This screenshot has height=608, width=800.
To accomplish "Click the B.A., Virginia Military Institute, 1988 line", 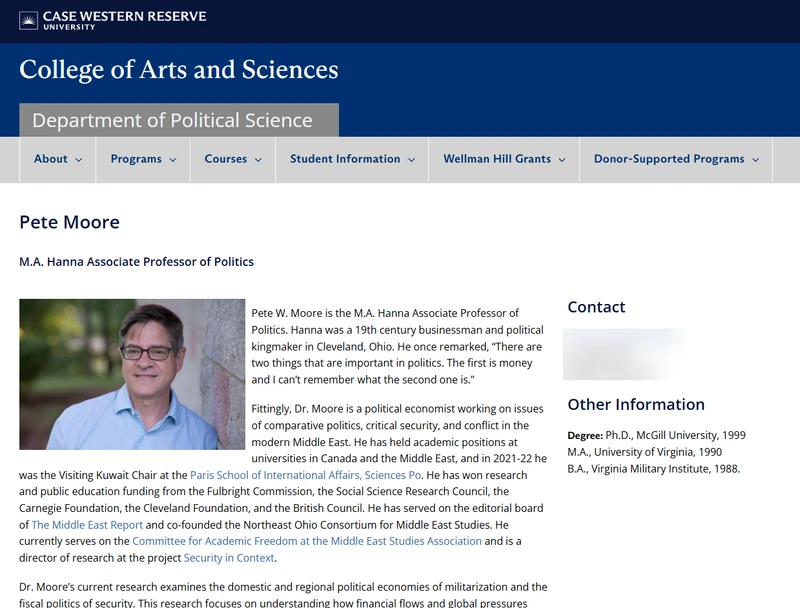I will point(654,469).
